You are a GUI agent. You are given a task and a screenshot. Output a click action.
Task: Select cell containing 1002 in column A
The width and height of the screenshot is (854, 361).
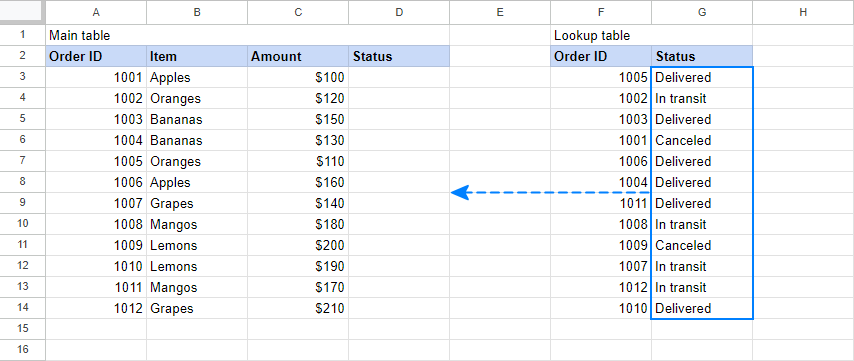coord(96,99)
